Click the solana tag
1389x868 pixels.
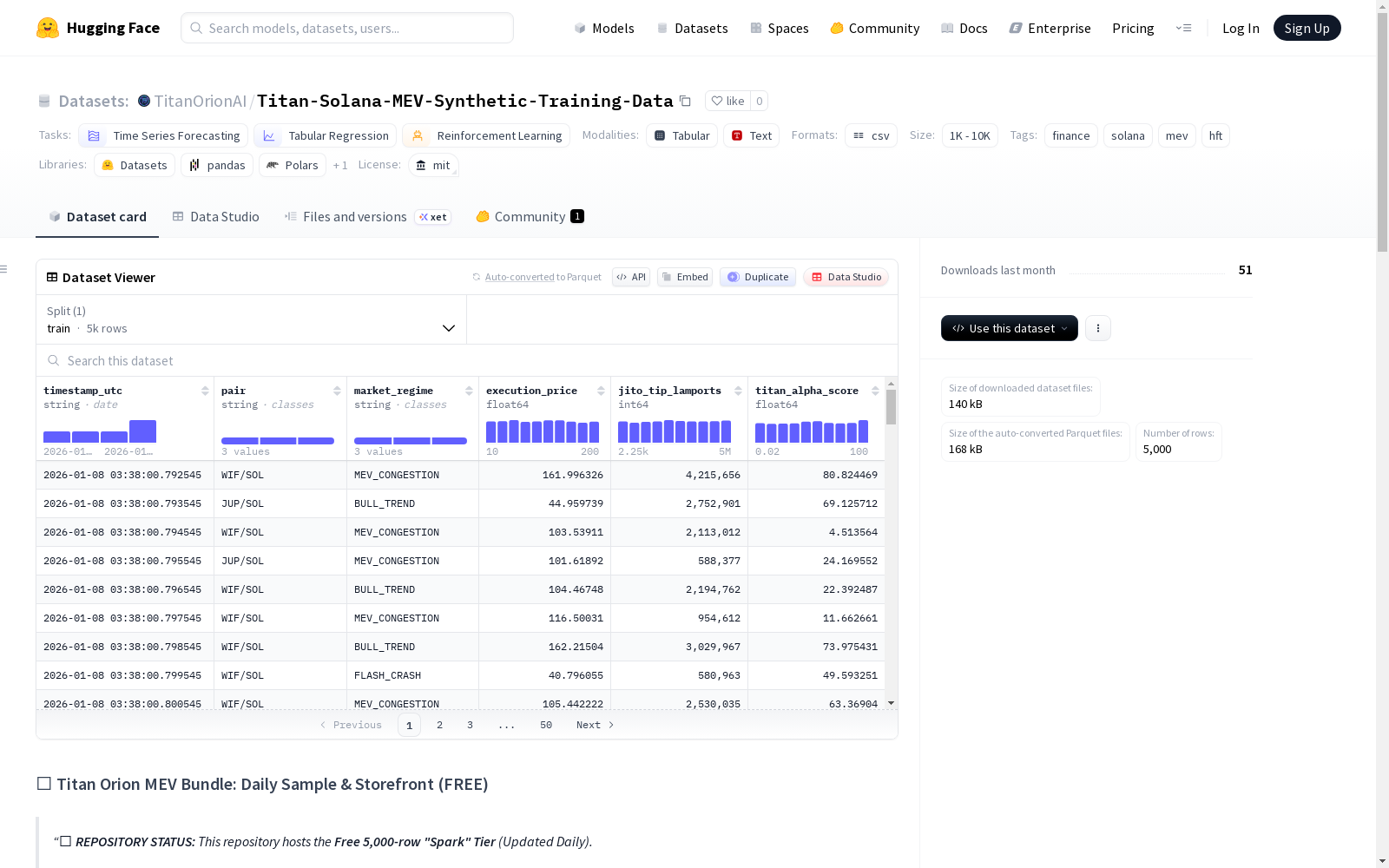pos(1128,135)
